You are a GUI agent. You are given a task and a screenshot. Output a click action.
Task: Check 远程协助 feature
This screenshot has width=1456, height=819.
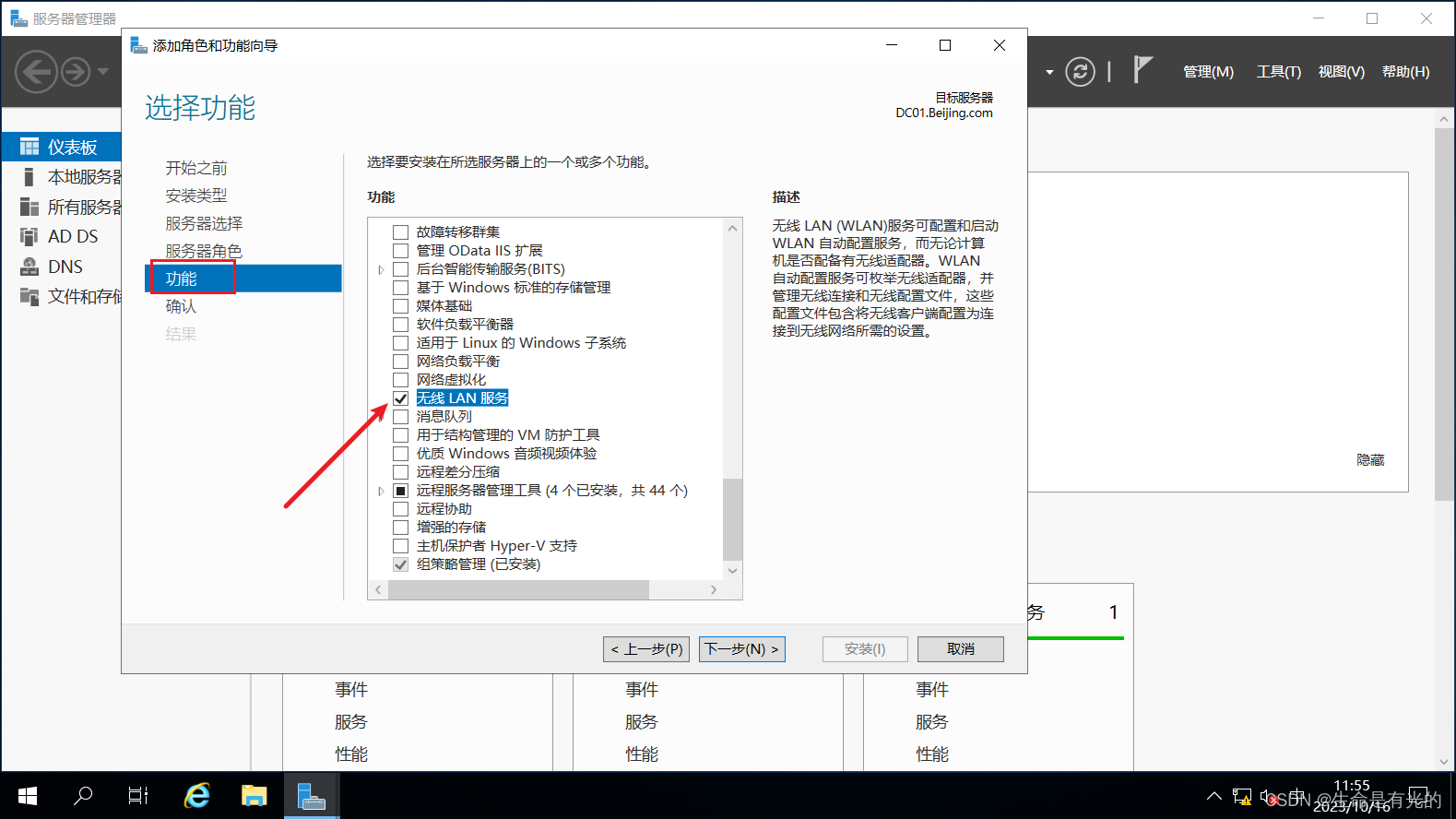(x=400, y=509)
